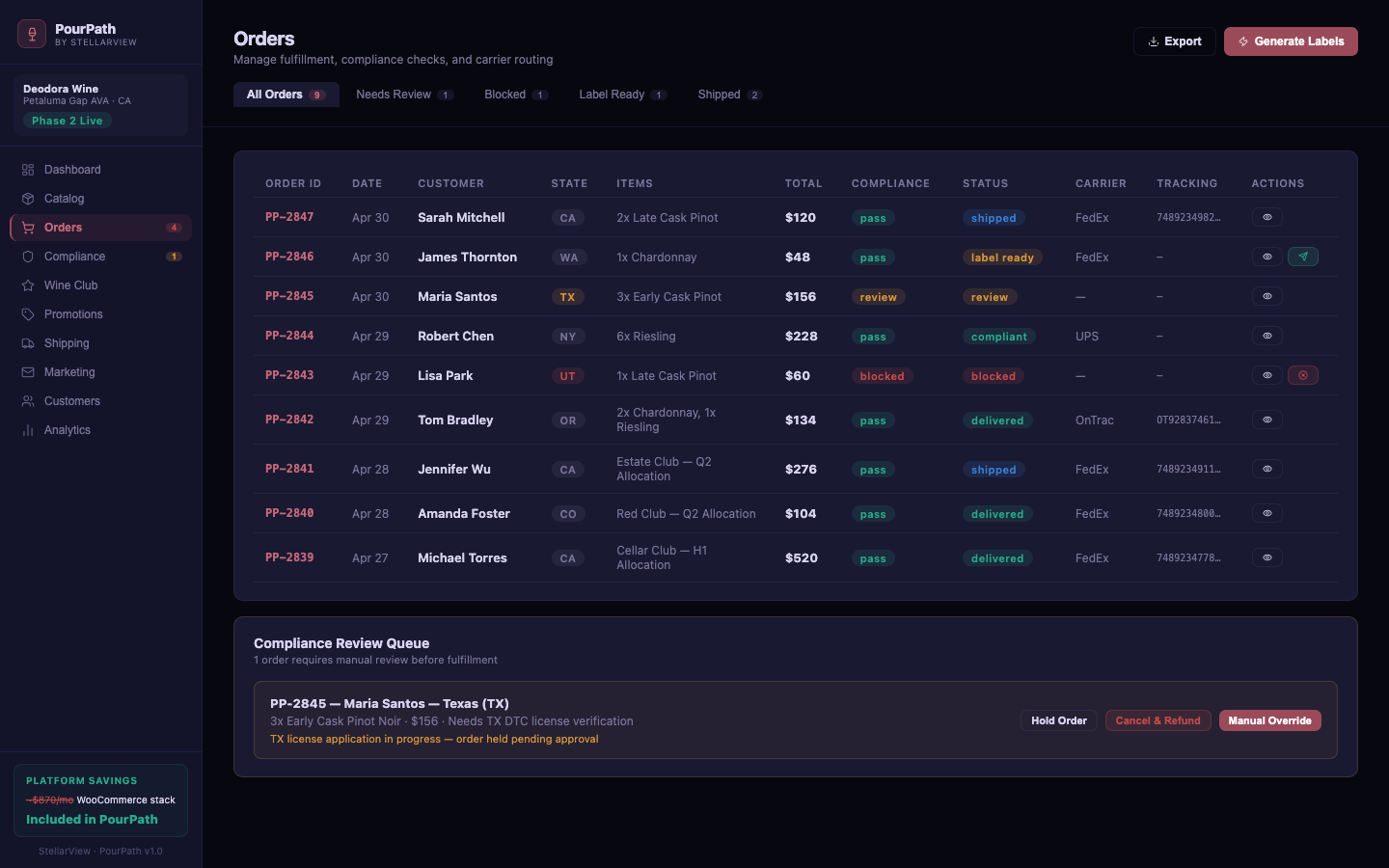
Task: Click the Generate Labels button
Action: point(1290,41)
